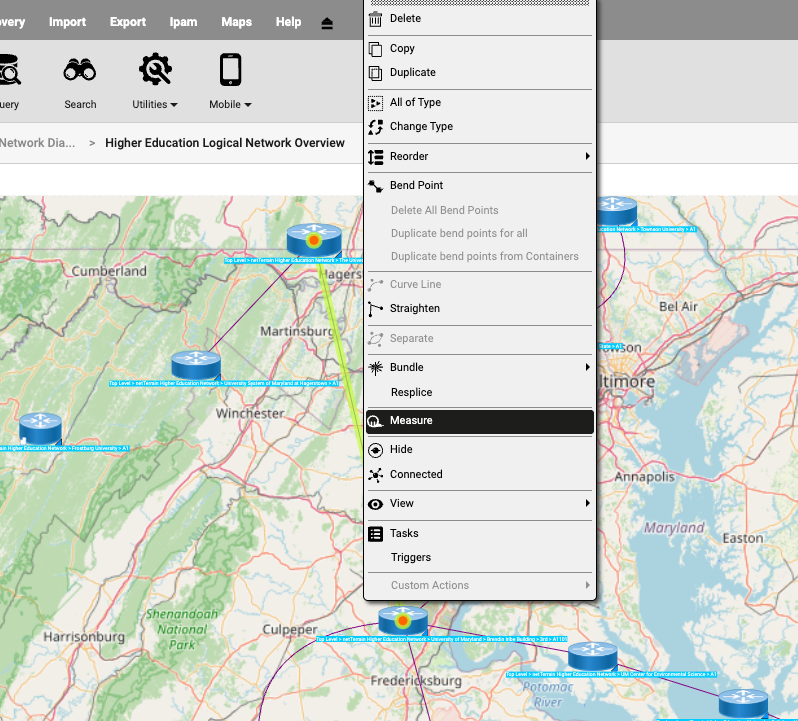Choose Straighten for the selected link
This screenshot has height=721, width=798.
(x=415, y=309)
